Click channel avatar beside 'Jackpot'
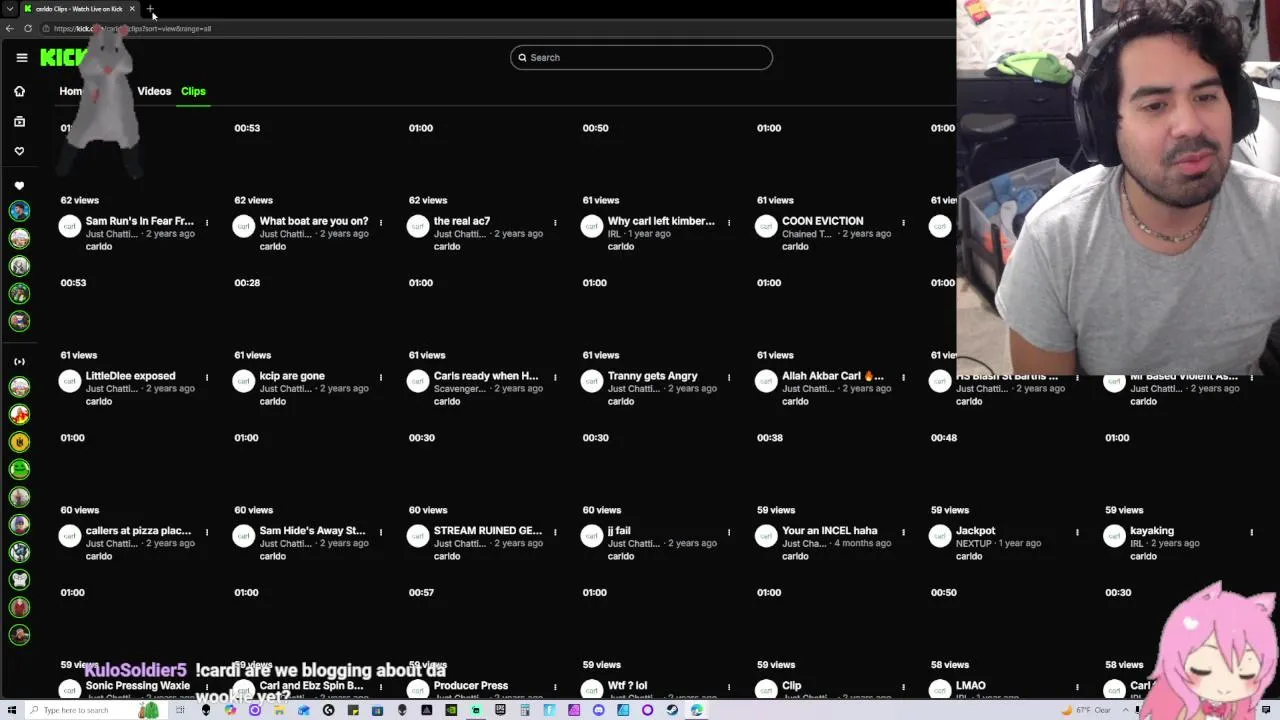This screenshot has width=1280, height=720. [x=939, y=536]
